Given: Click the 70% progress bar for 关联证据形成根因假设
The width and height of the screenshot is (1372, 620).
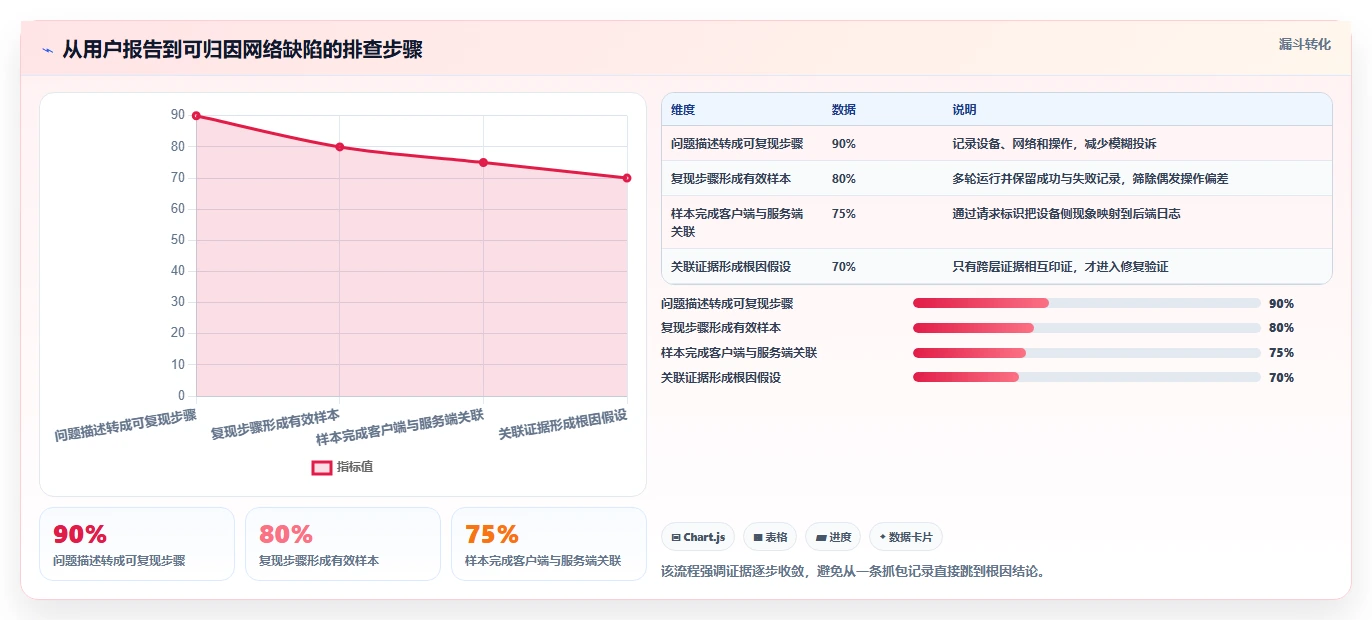Looking at the screenshot, I should click(1086, 377).
